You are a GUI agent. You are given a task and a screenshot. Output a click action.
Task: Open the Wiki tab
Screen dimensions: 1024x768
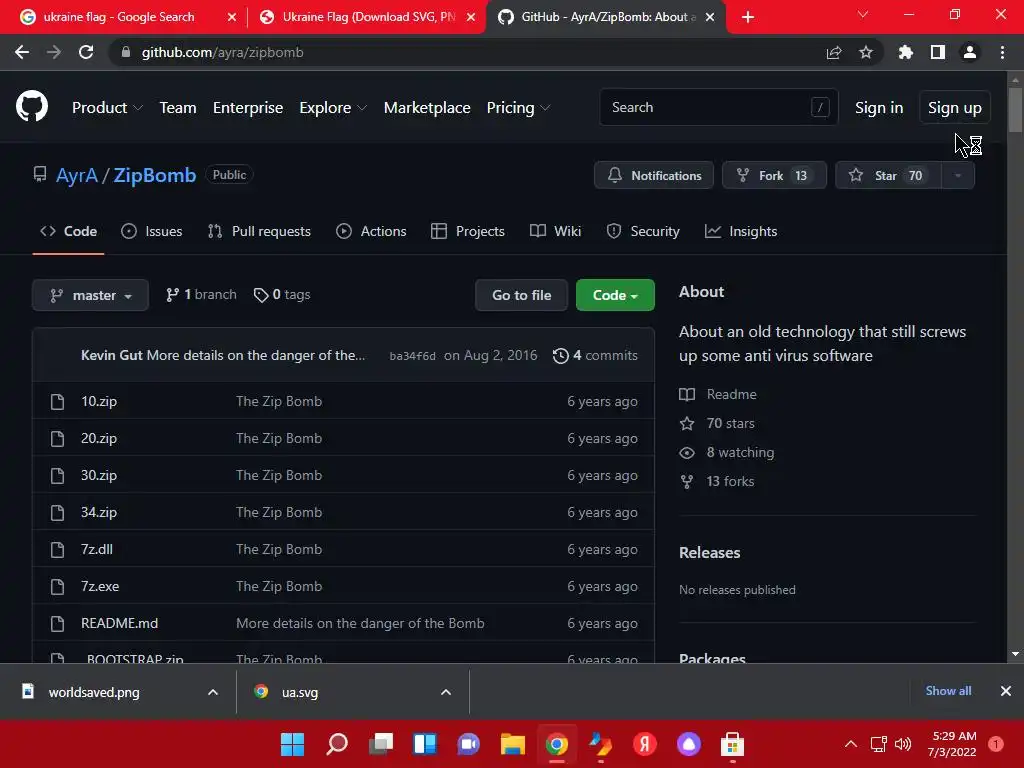(x=555, y=231)
